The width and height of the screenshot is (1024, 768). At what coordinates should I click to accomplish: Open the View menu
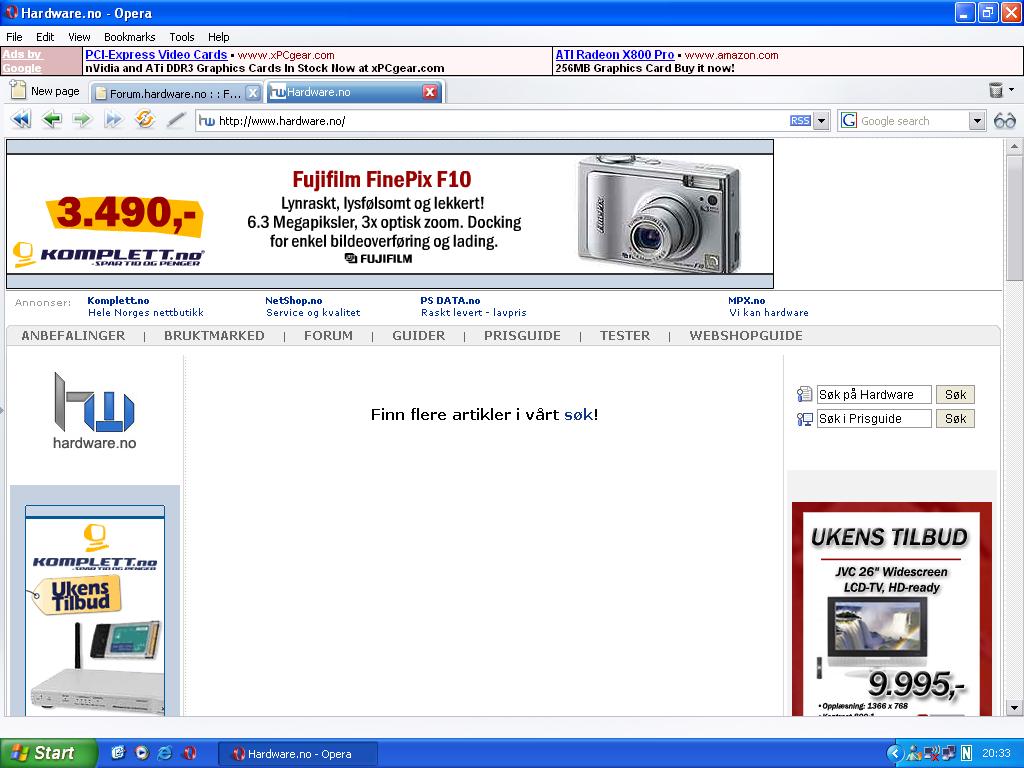(79, 37)
